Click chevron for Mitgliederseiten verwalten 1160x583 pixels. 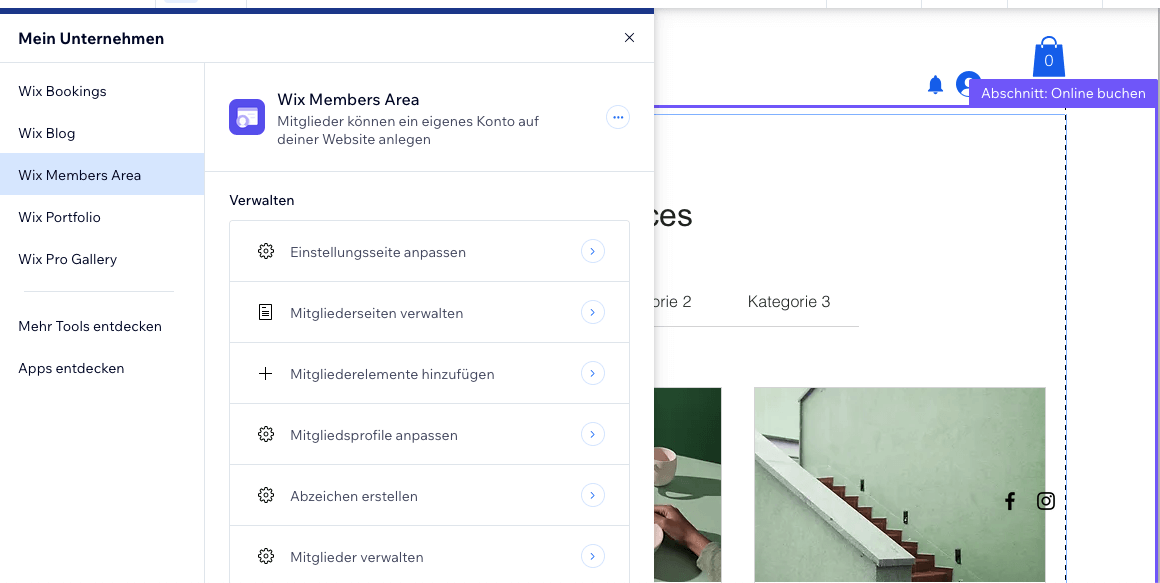pos(593,312)
